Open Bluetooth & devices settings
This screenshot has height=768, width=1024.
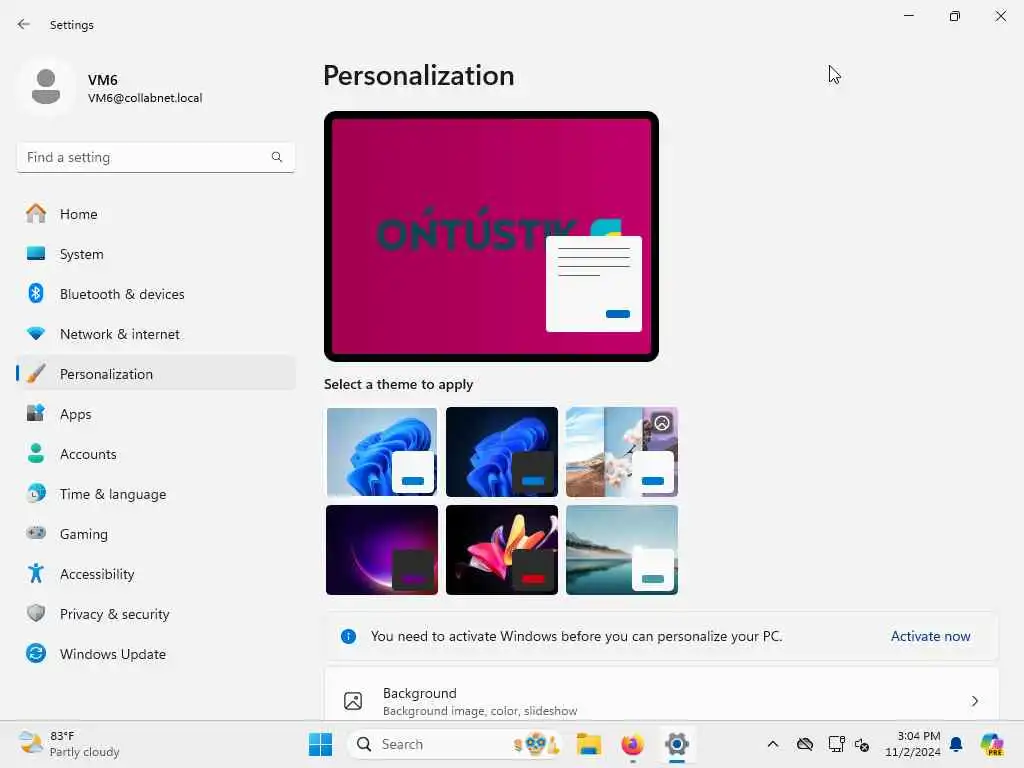tap(156, 294)
